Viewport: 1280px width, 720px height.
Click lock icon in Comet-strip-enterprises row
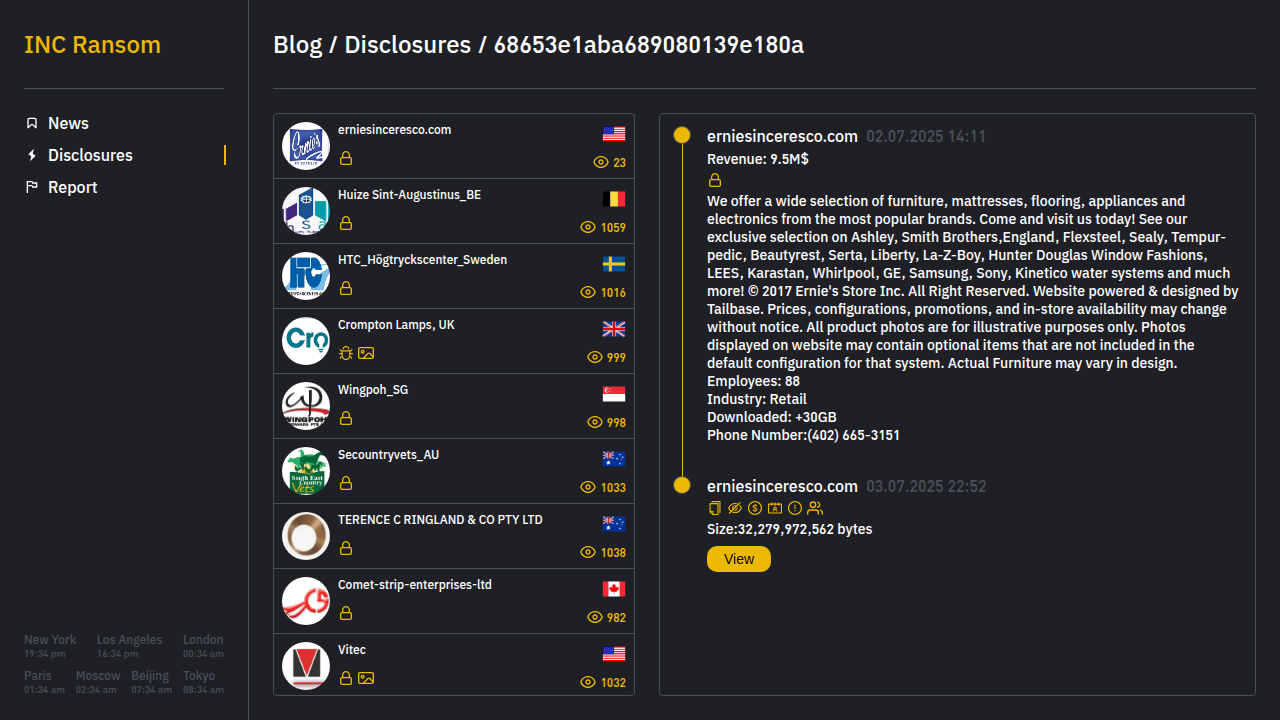[x=346, y=613]
